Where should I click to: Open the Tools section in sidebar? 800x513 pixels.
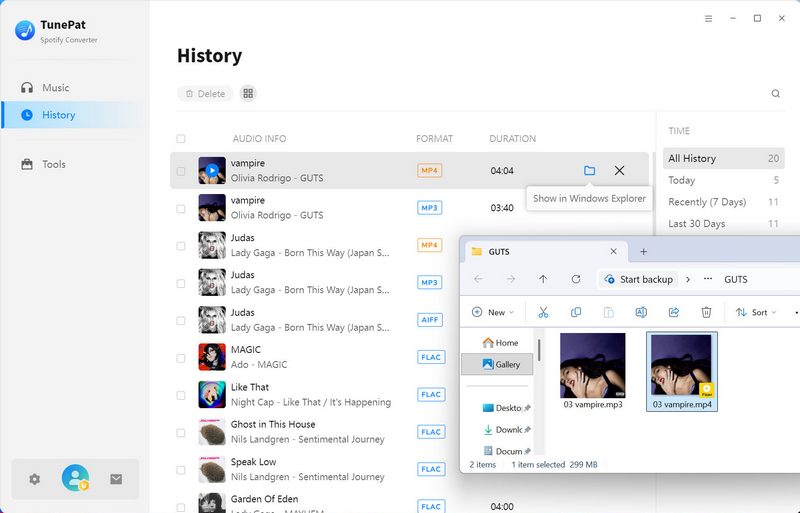(54, 164)
